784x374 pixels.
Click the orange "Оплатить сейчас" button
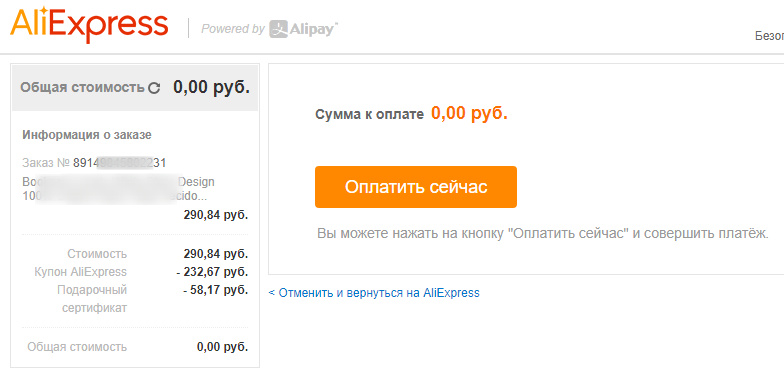416,187
